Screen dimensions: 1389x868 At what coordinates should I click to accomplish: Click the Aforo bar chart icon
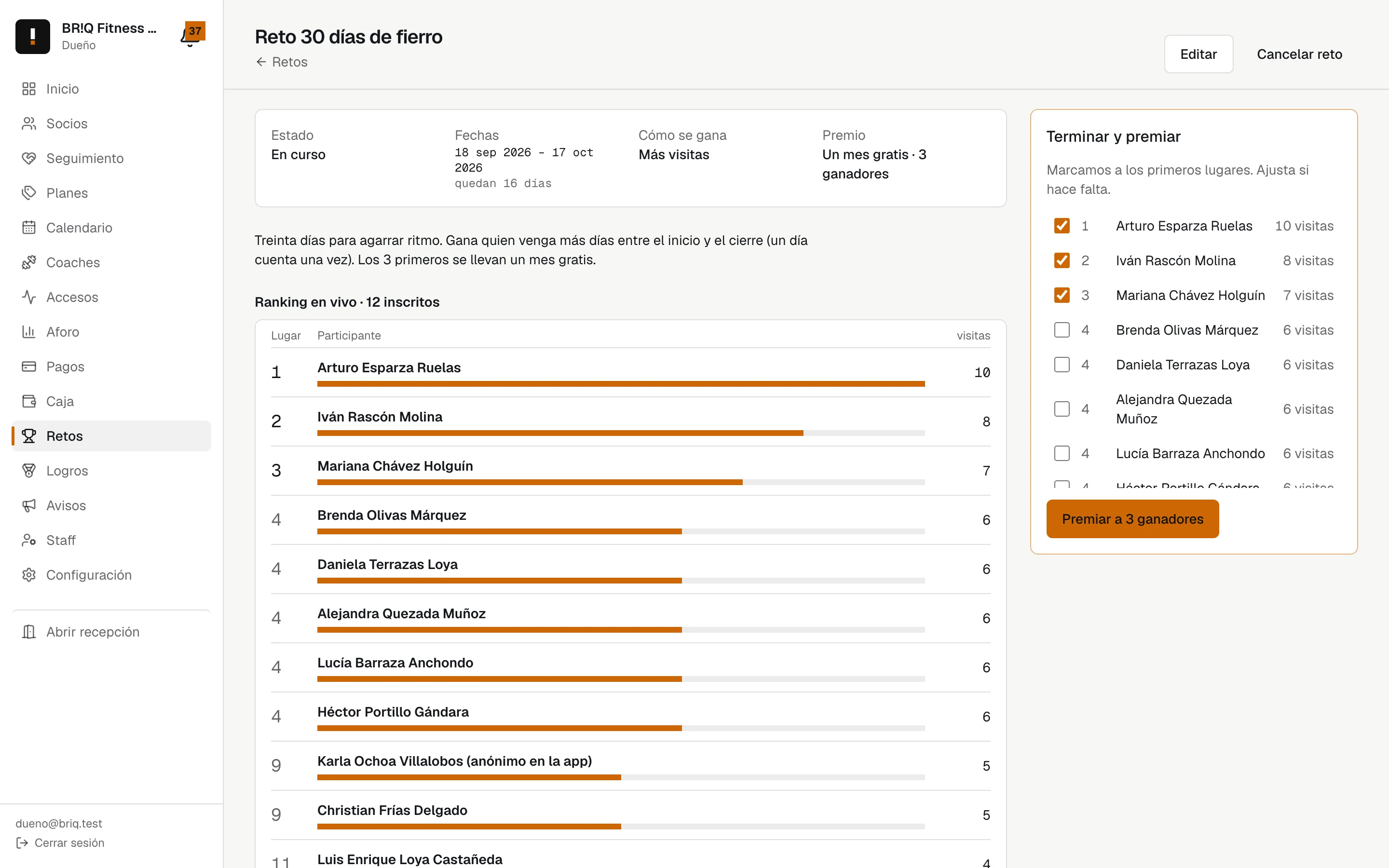29,332
